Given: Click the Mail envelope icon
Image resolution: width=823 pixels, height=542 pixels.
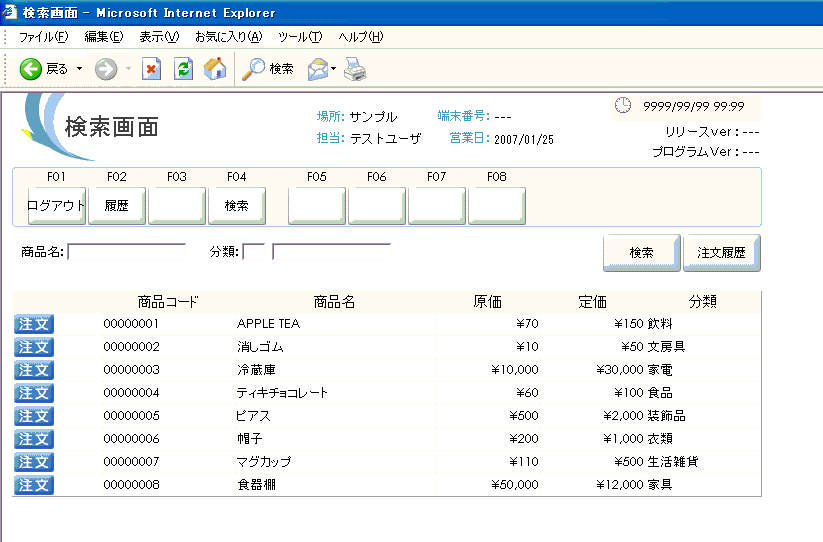Looking at the screenshot, I should click(318, 69).
